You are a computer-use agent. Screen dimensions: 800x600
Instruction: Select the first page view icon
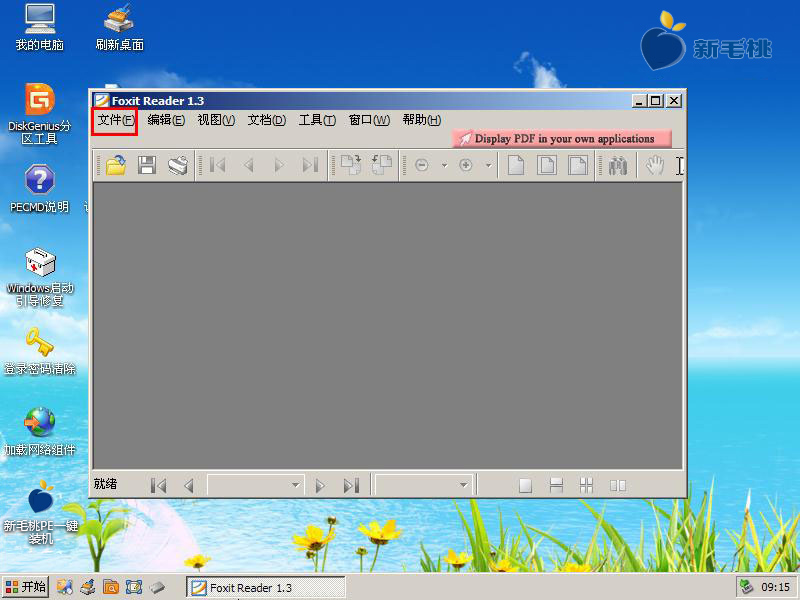pyautogui.click(x=516, y=165)
